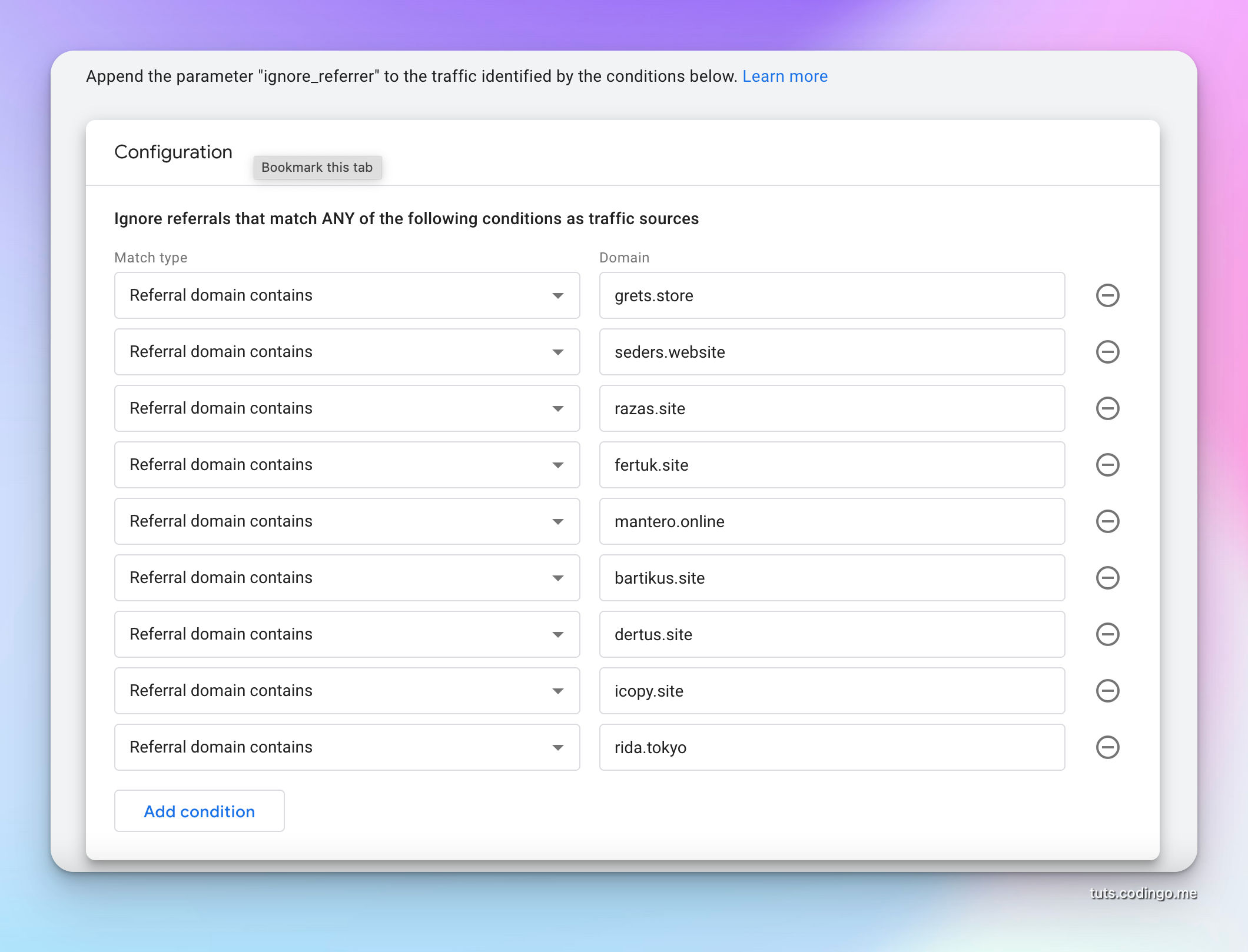Edit the razas.site domain field
Viewport: 1248px width, 952px height.
coord(832,408)
